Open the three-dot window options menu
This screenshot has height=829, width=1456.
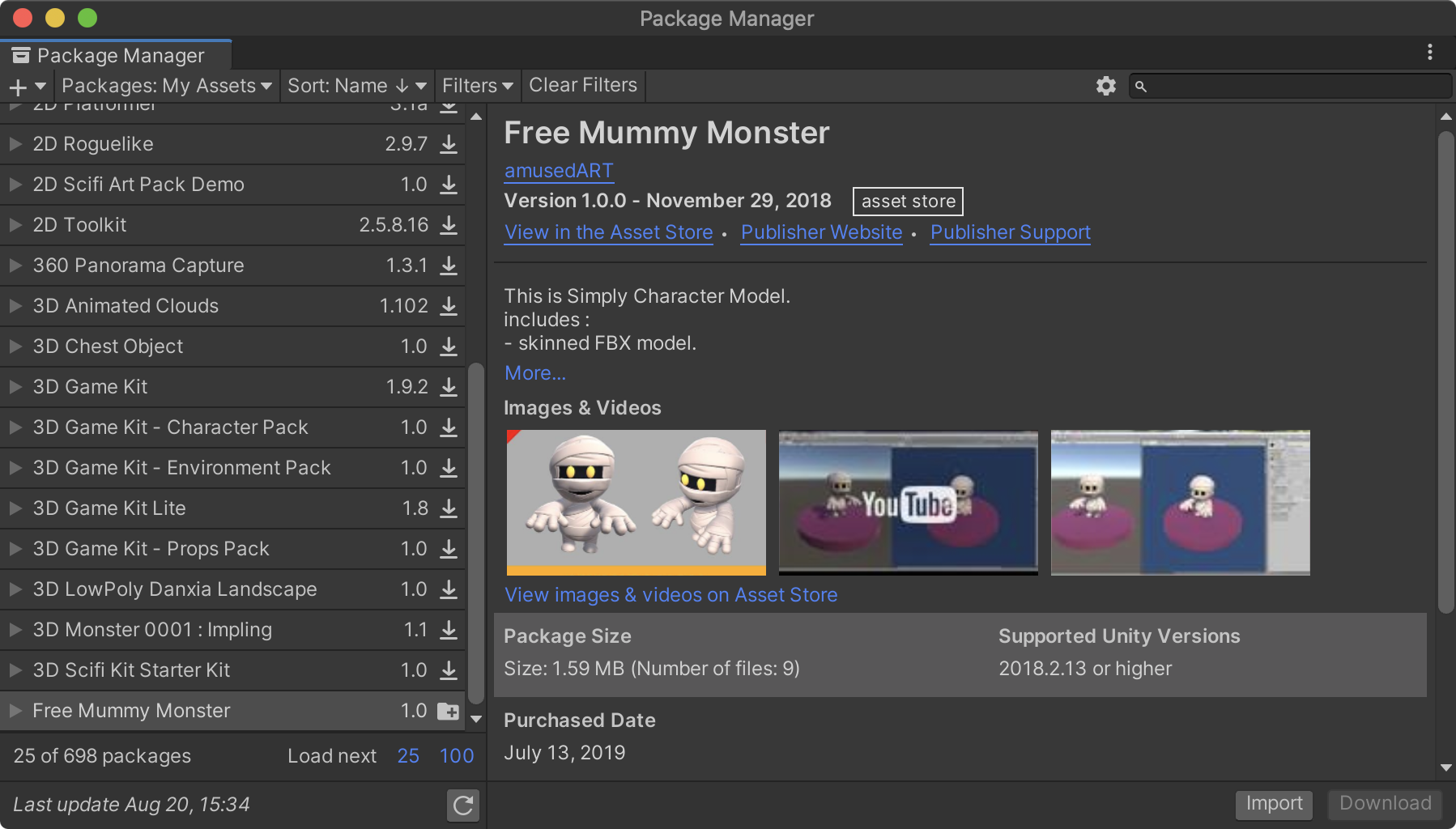click(x=1430, y=52)
